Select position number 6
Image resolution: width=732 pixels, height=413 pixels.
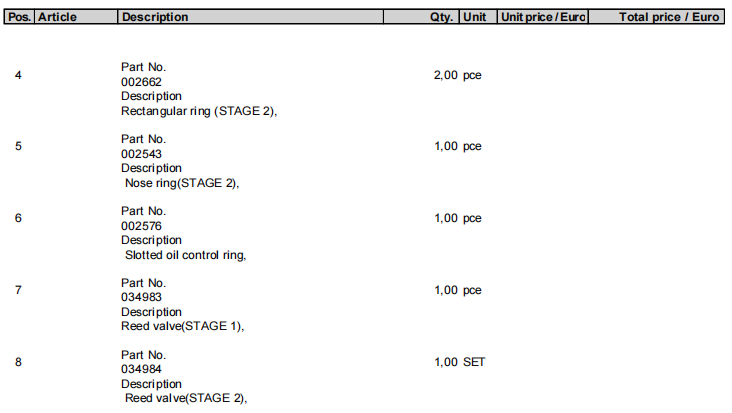[18, 218]
